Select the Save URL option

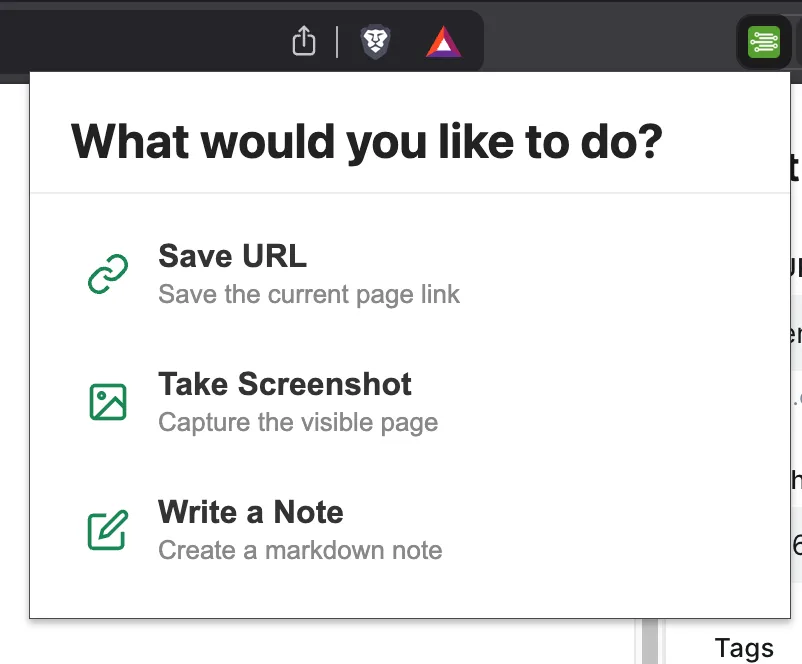[x=410, y=274]
